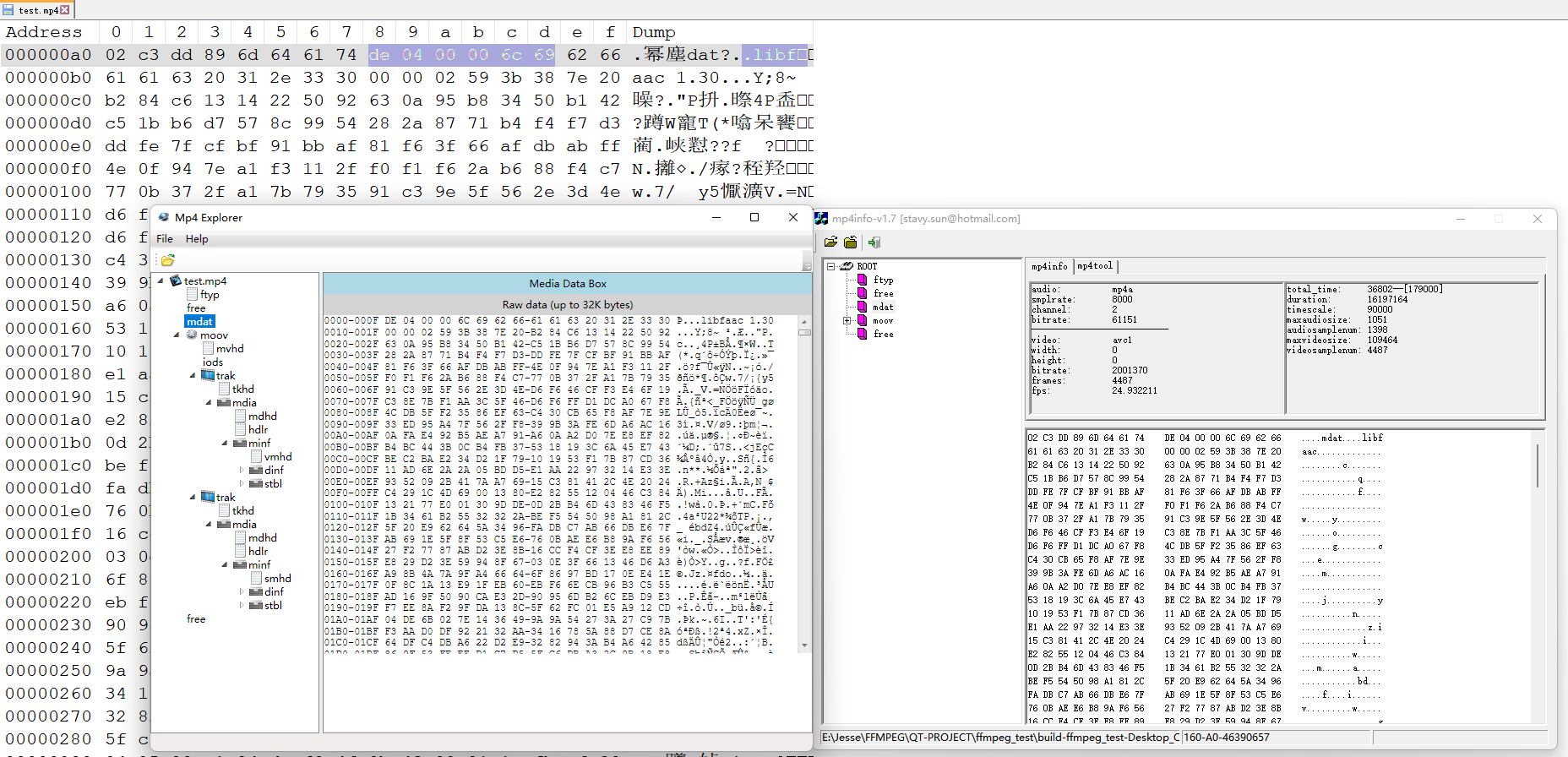Maximize the Mp4 Explorer window
Image resolution: width=1568 pixels, height=757 pixels.
point(754,217)
